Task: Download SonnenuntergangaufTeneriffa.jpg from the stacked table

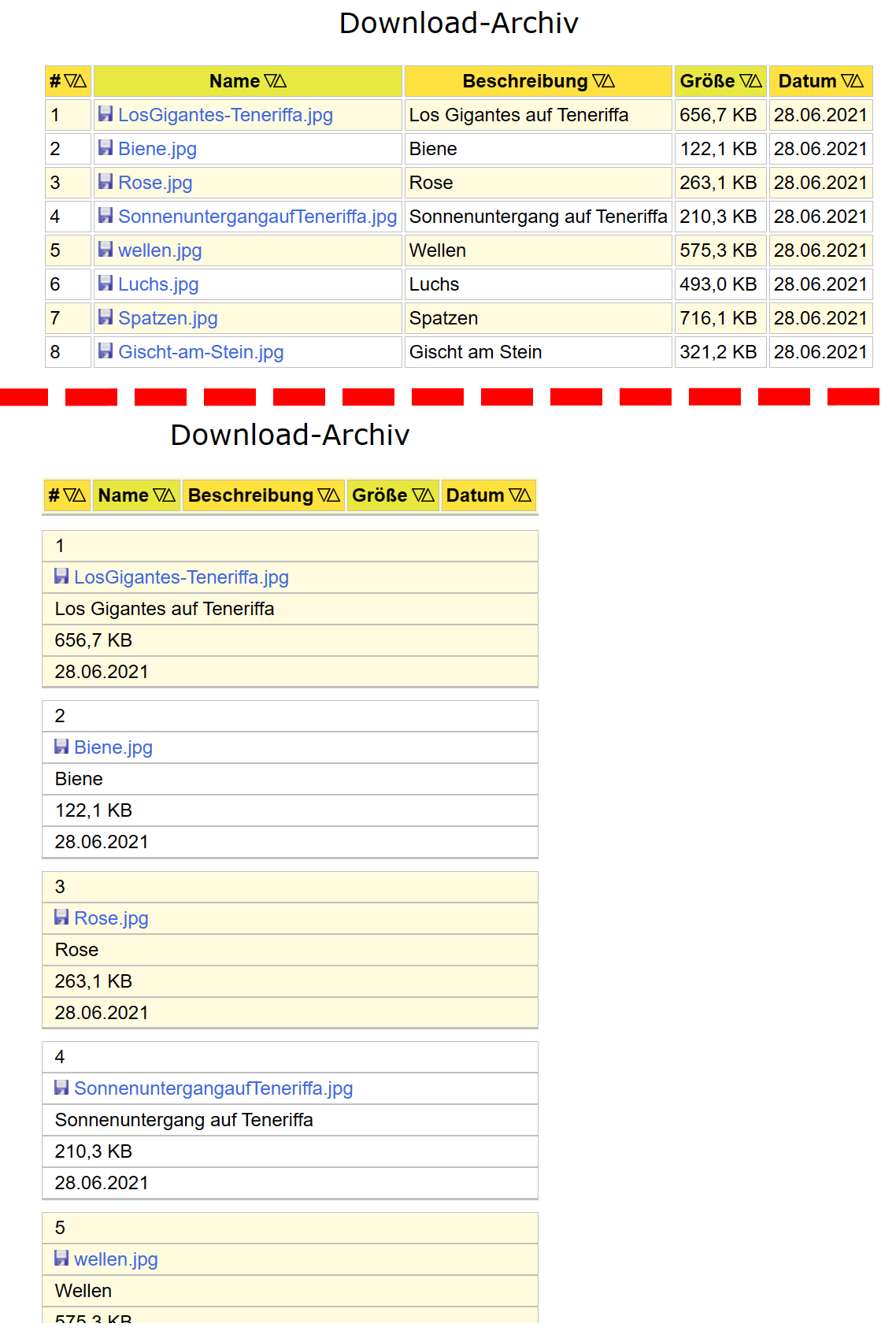Action: click(213, 1088)
